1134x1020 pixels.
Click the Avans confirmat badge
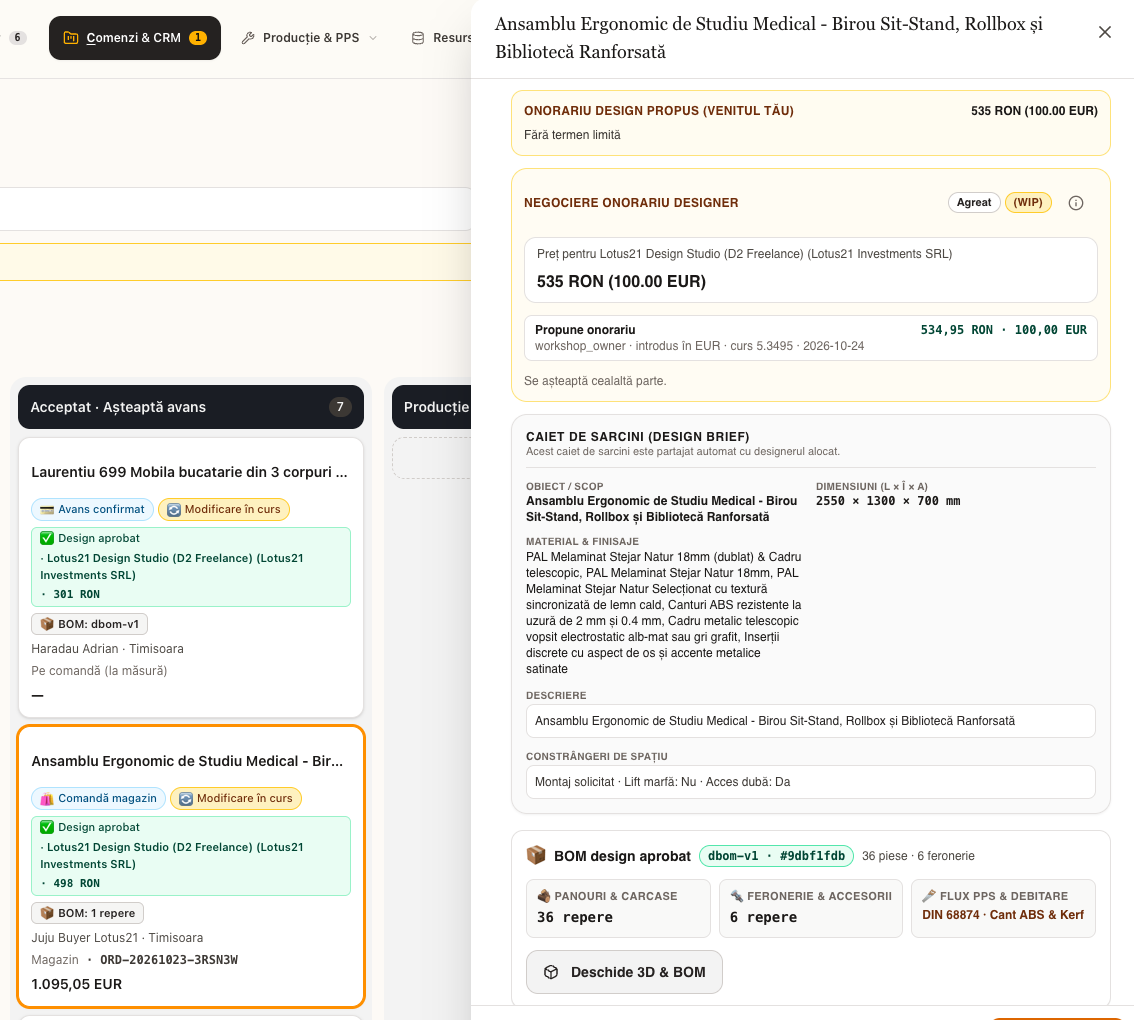pos(93,509)
